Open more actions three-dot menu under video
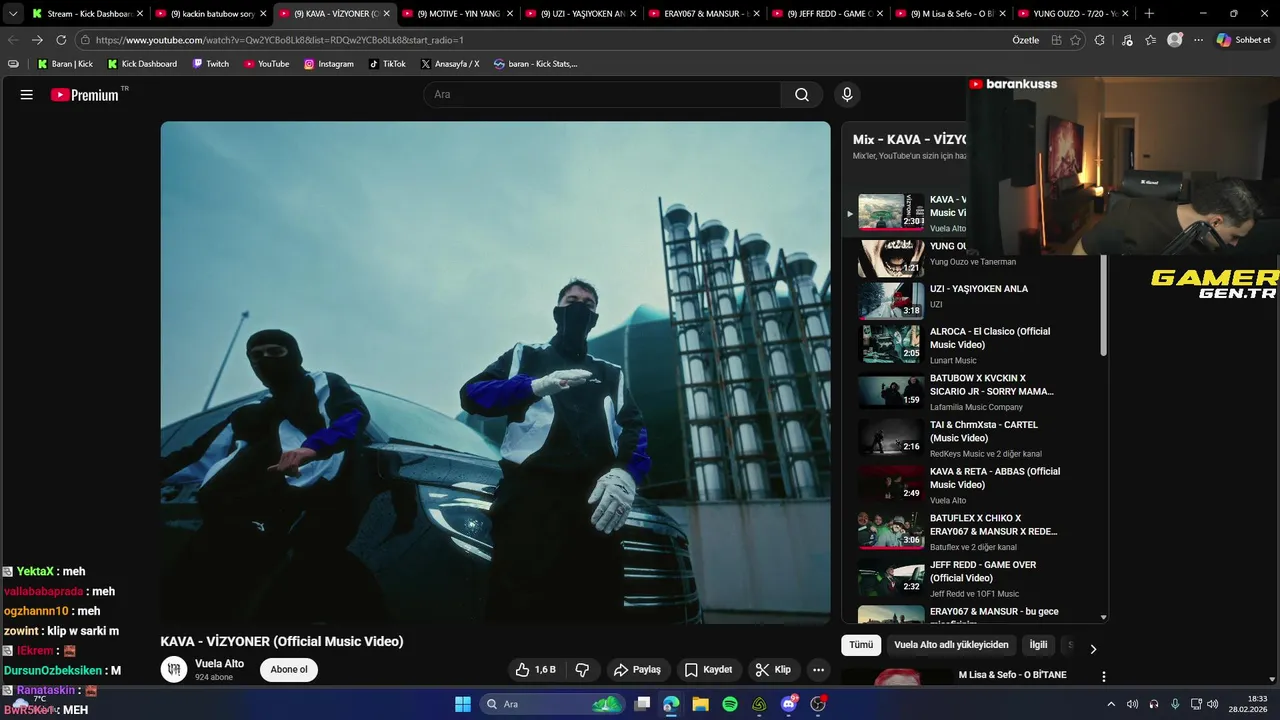Viewport: 1280px width, 720px height. pos(819,670)
